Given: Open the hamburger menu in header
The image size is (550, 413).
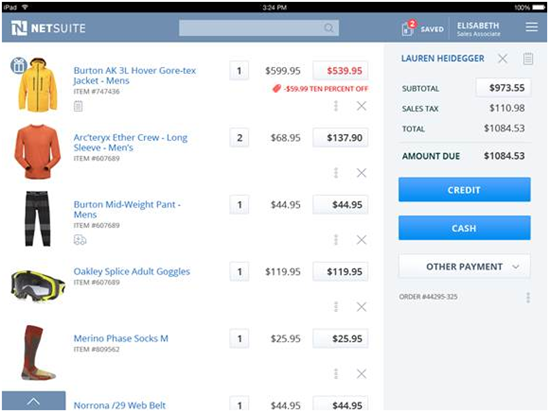Looking at the screenshot, I should [x=531, y=27].
